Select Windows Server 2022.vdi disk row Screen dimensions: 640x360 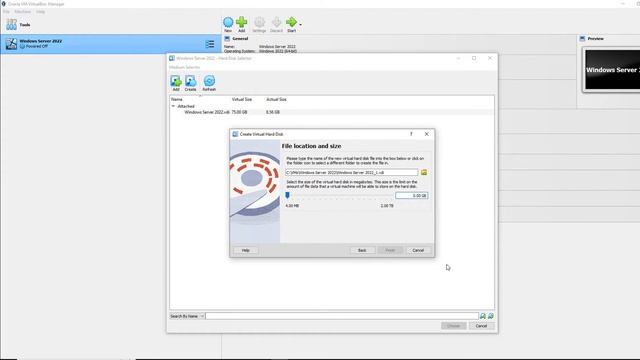click(331, 112)
